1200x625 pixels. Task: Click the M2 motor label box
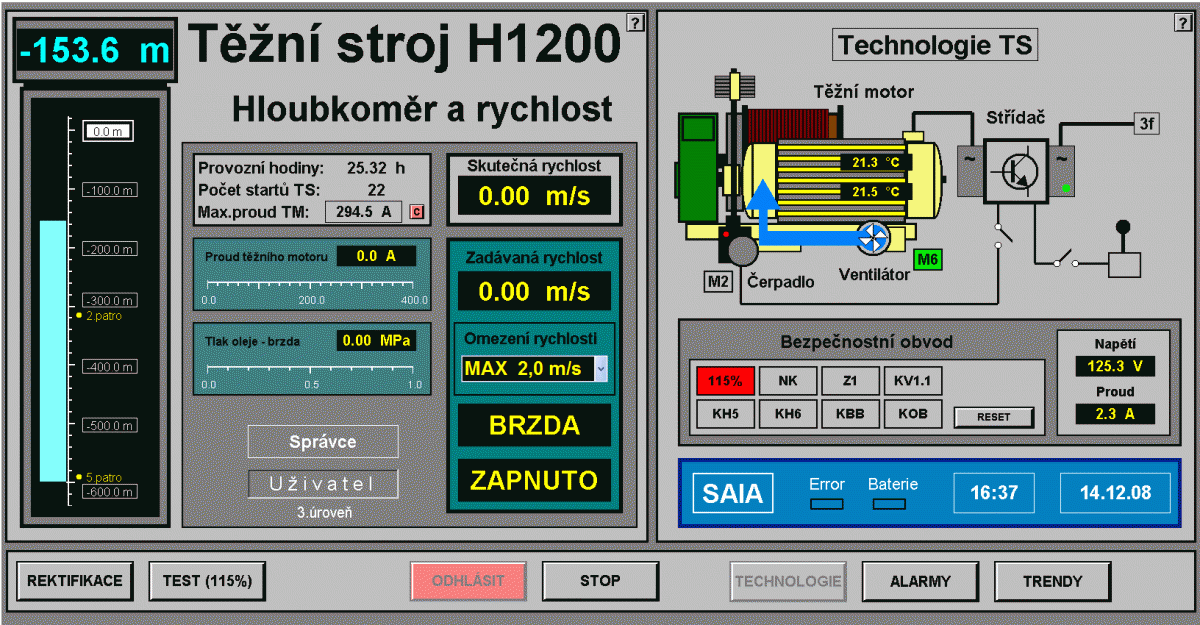coord(718,282)
